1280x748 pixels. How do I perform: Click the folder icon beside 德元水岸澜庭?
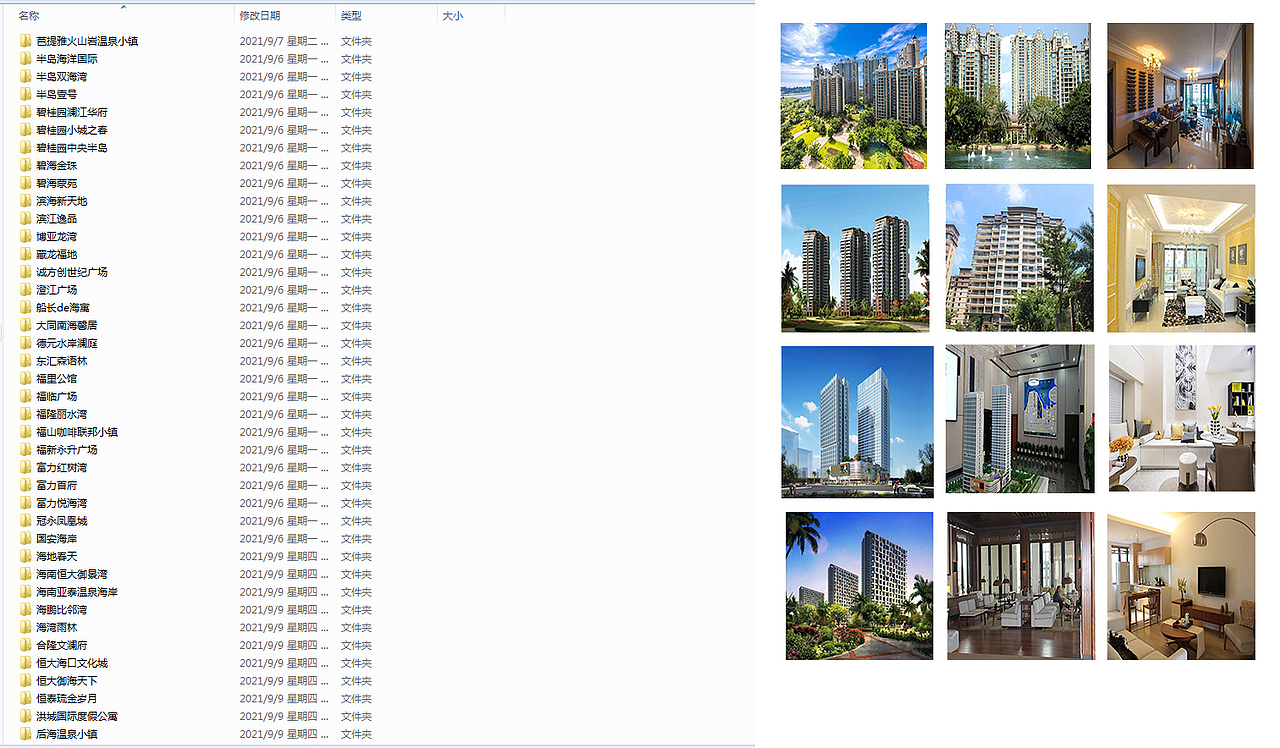tap(26, 343)
